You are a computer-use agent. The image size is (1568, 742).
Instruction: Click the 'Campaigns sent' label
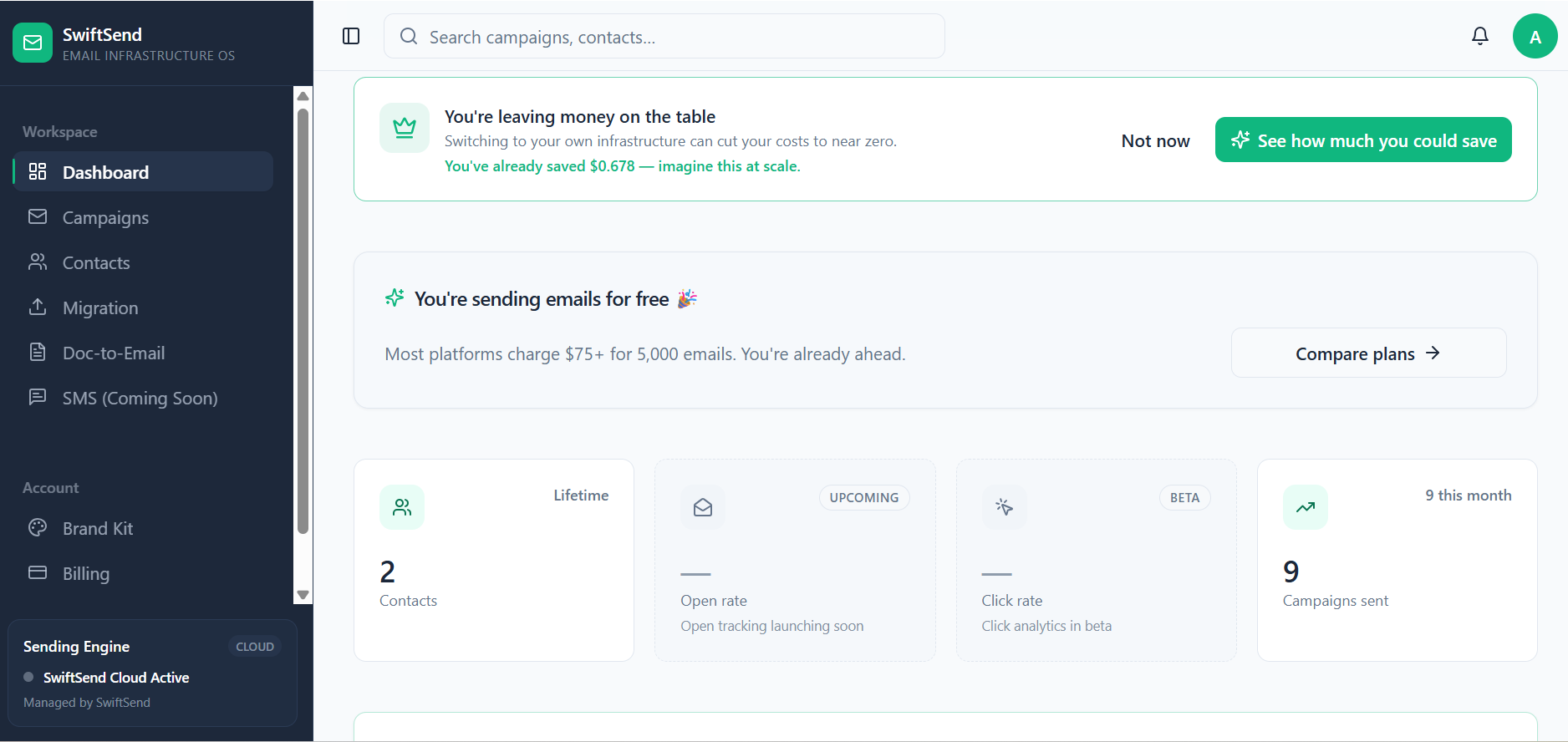(x=1336, y=600)
